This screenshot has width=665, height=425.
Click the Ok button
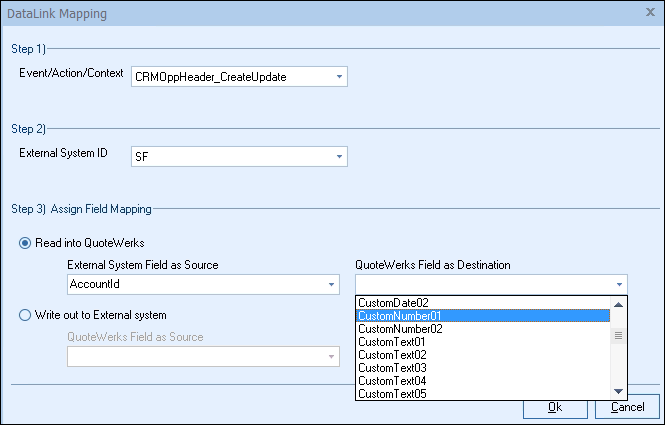[554, 408]
